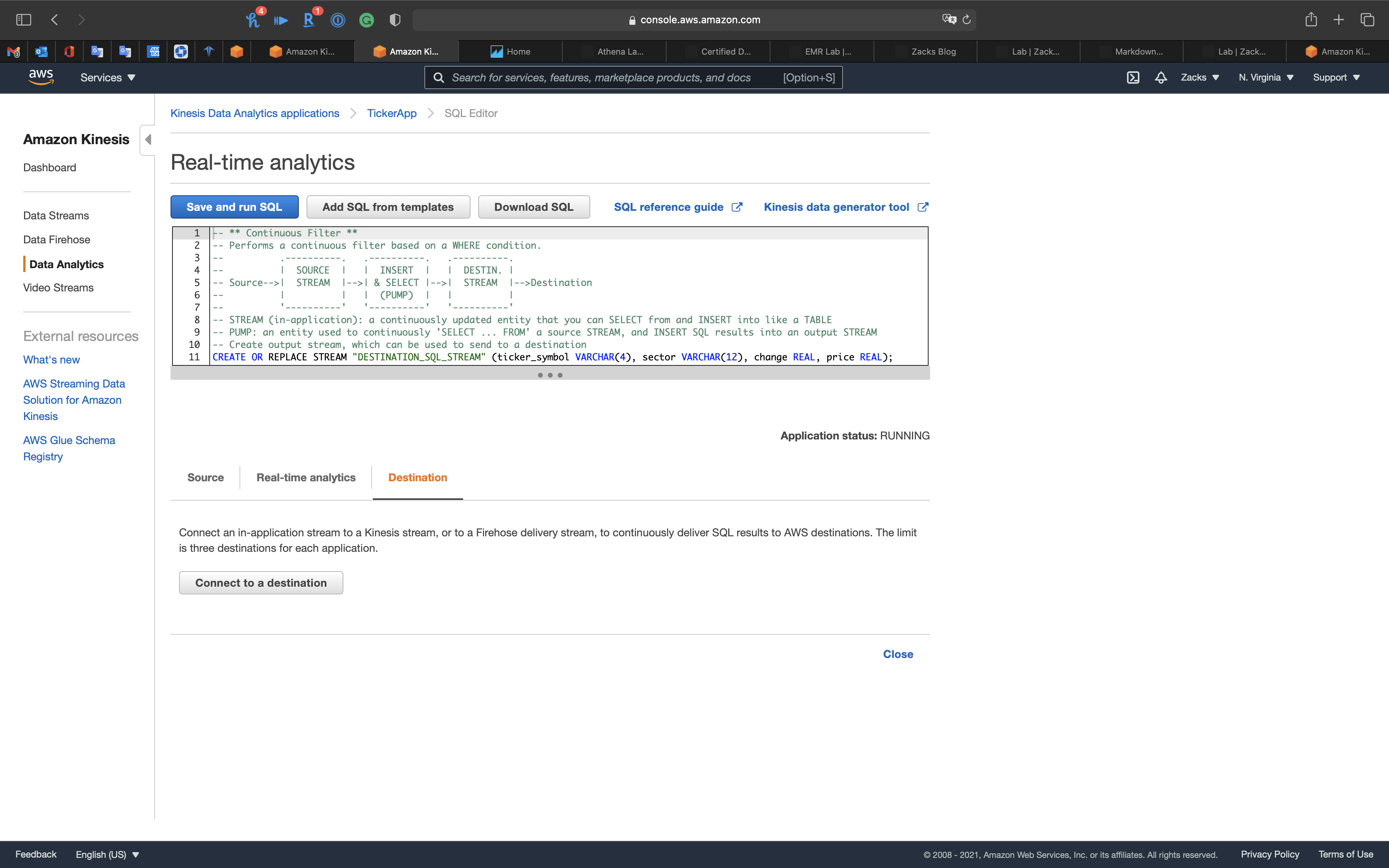
Task: Open AWS CloudShell icon in header
Action: coord(1132,77)
